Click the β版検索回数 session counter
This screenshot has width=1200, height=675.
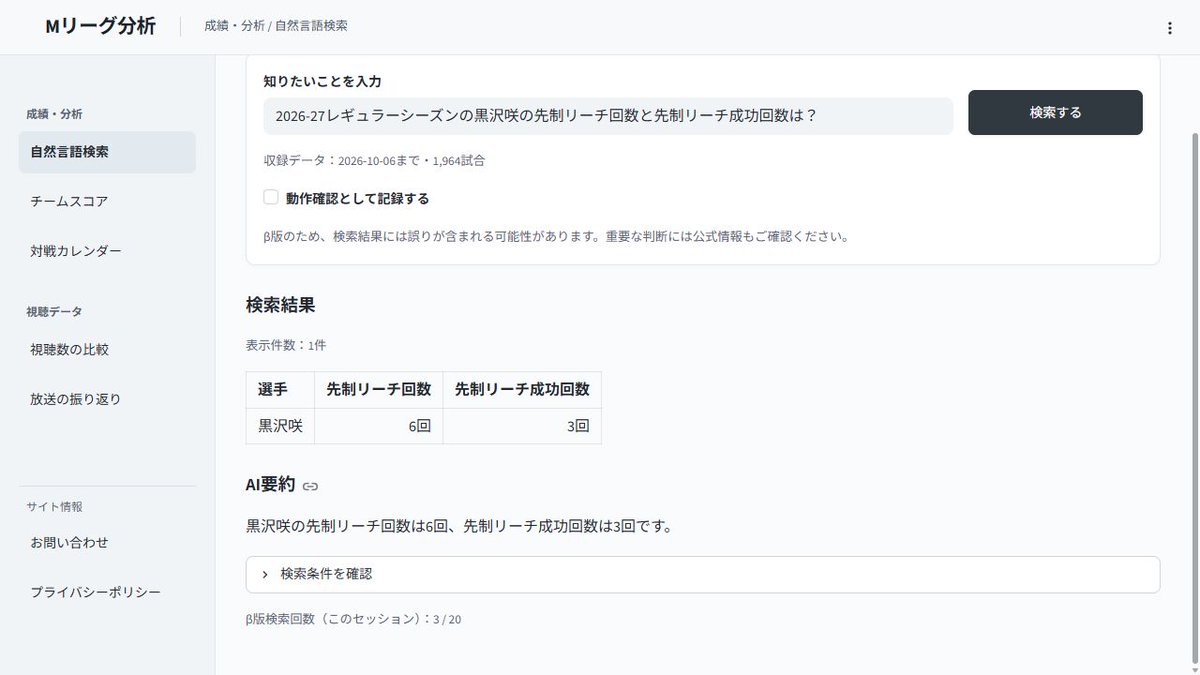pyautogui.click(x=354, y=619)
